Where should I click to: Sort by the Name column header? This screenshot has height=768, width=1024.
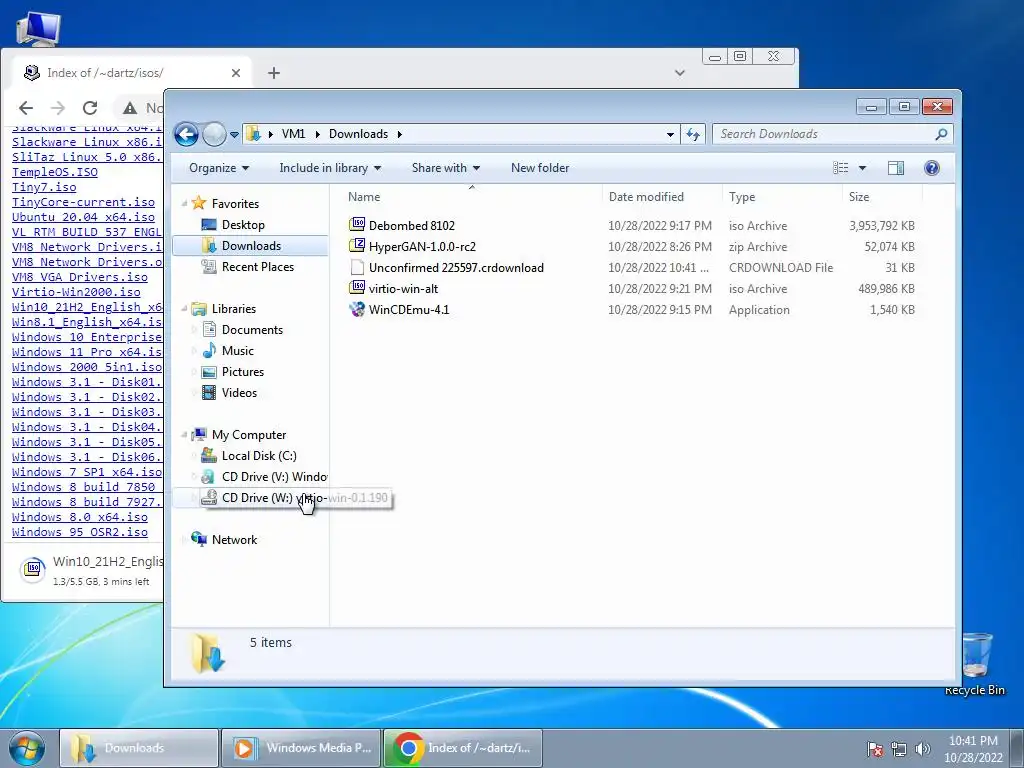click(472, 197)
